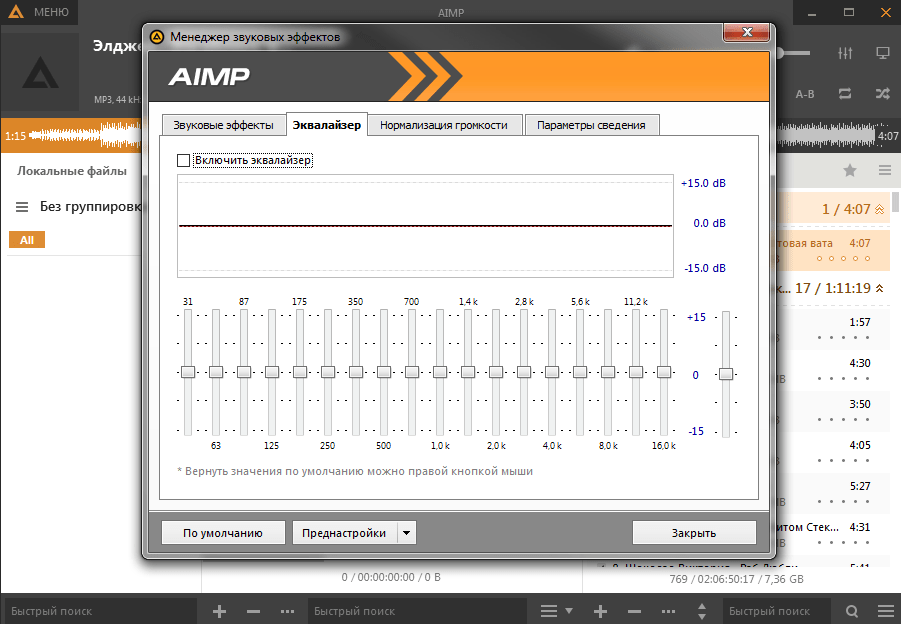This screenshot has height=624, width=901.
Task: Click the Преднастройки button
Action: pyautogui.click(x=344, y=533)
